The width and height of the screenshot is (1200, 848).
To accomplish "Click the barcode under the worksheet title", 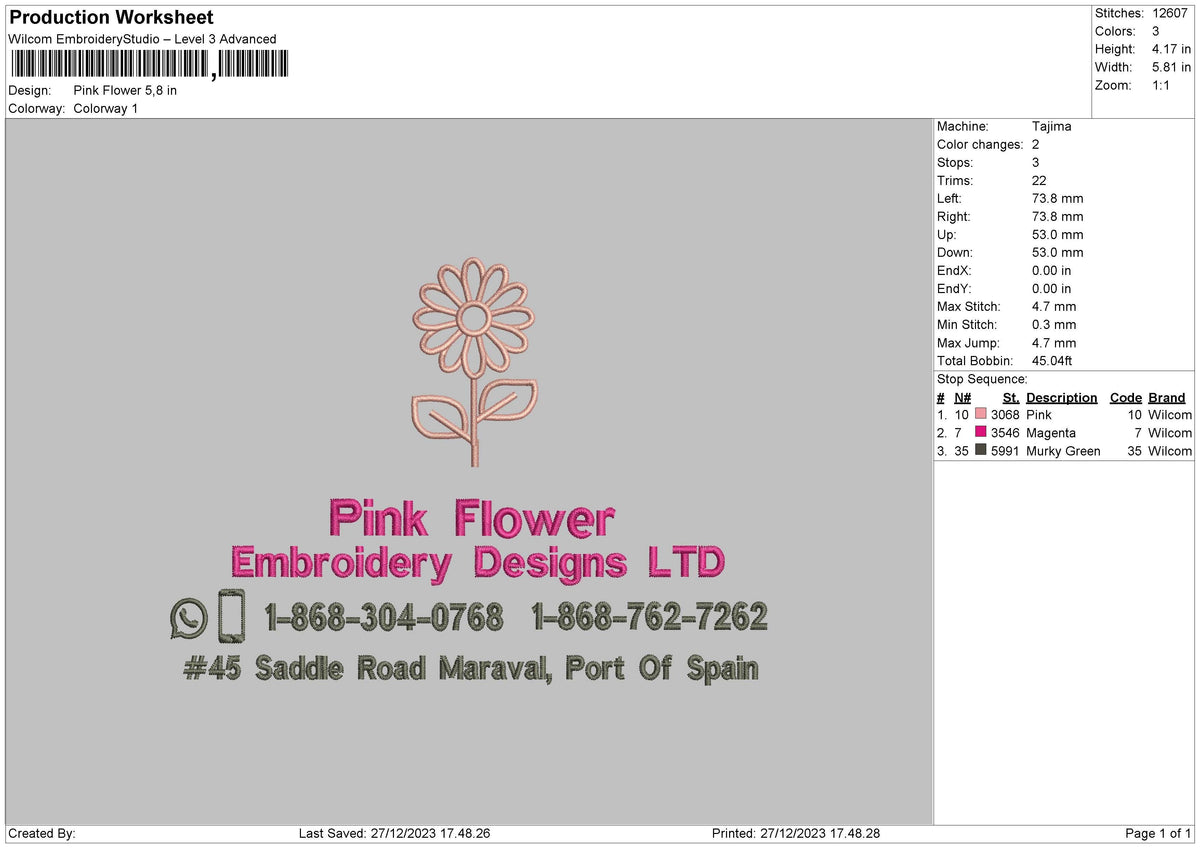I will point(149,65).
